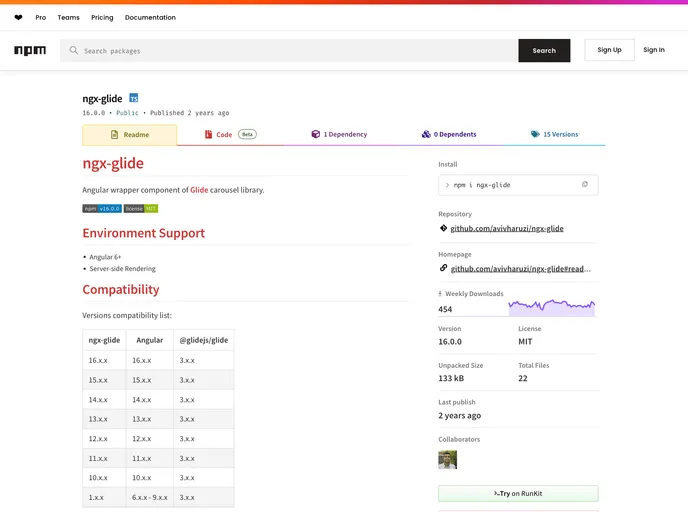Click the Beta label on Code tab
The width and height of the screenshot is (688, 512).
pos(247,134)
